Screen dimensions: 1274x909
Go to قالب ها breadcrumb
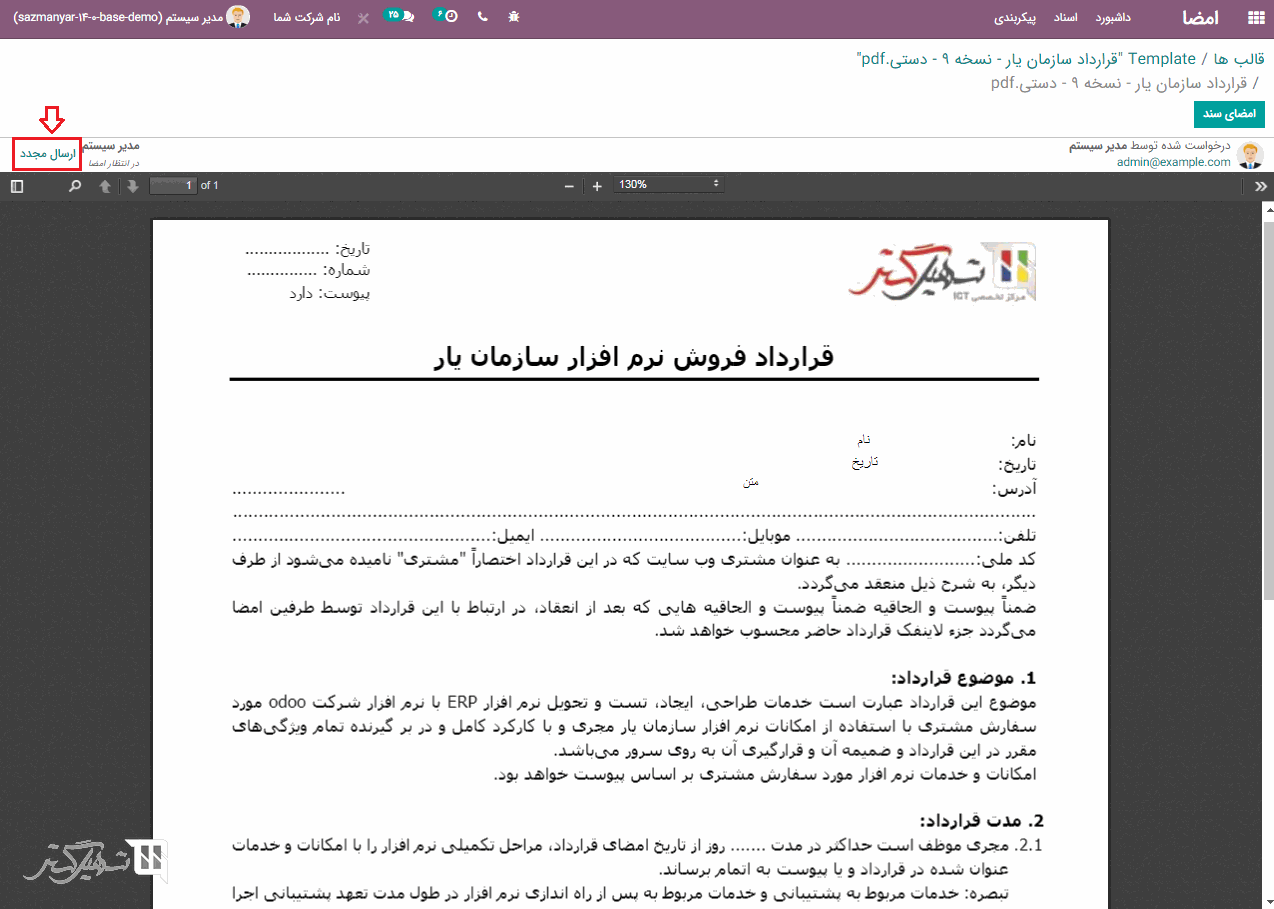tap(1240, 59)
